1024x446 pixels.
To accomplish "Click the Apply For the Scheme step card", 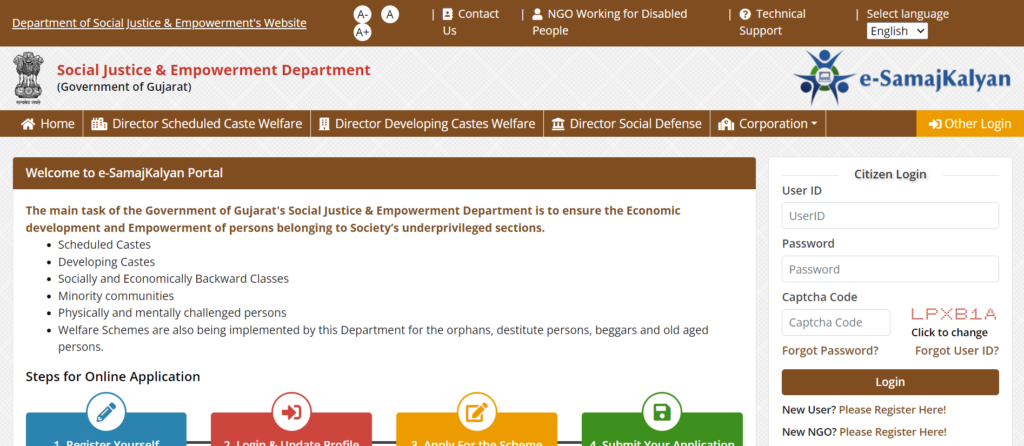I will [477, 429].
